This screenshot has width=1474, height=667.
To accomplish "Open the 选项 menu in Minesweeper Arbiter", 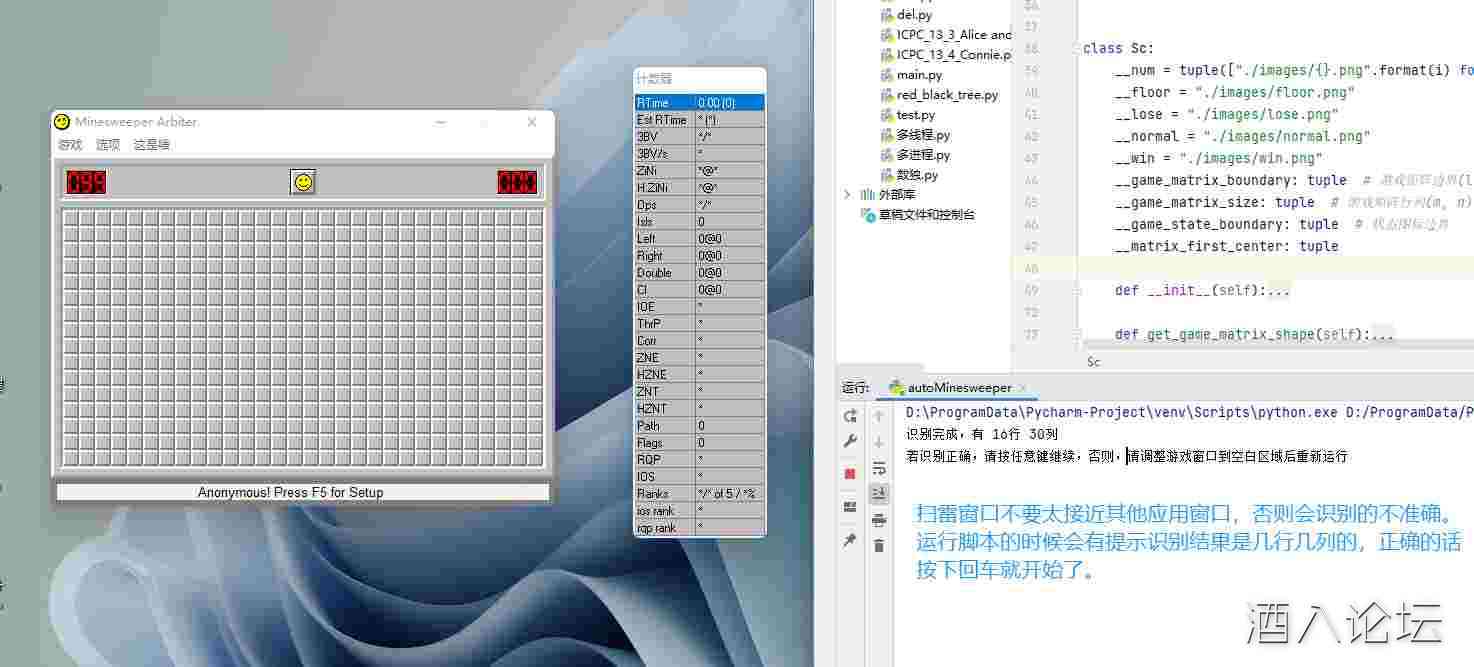I will coord(108,145).
